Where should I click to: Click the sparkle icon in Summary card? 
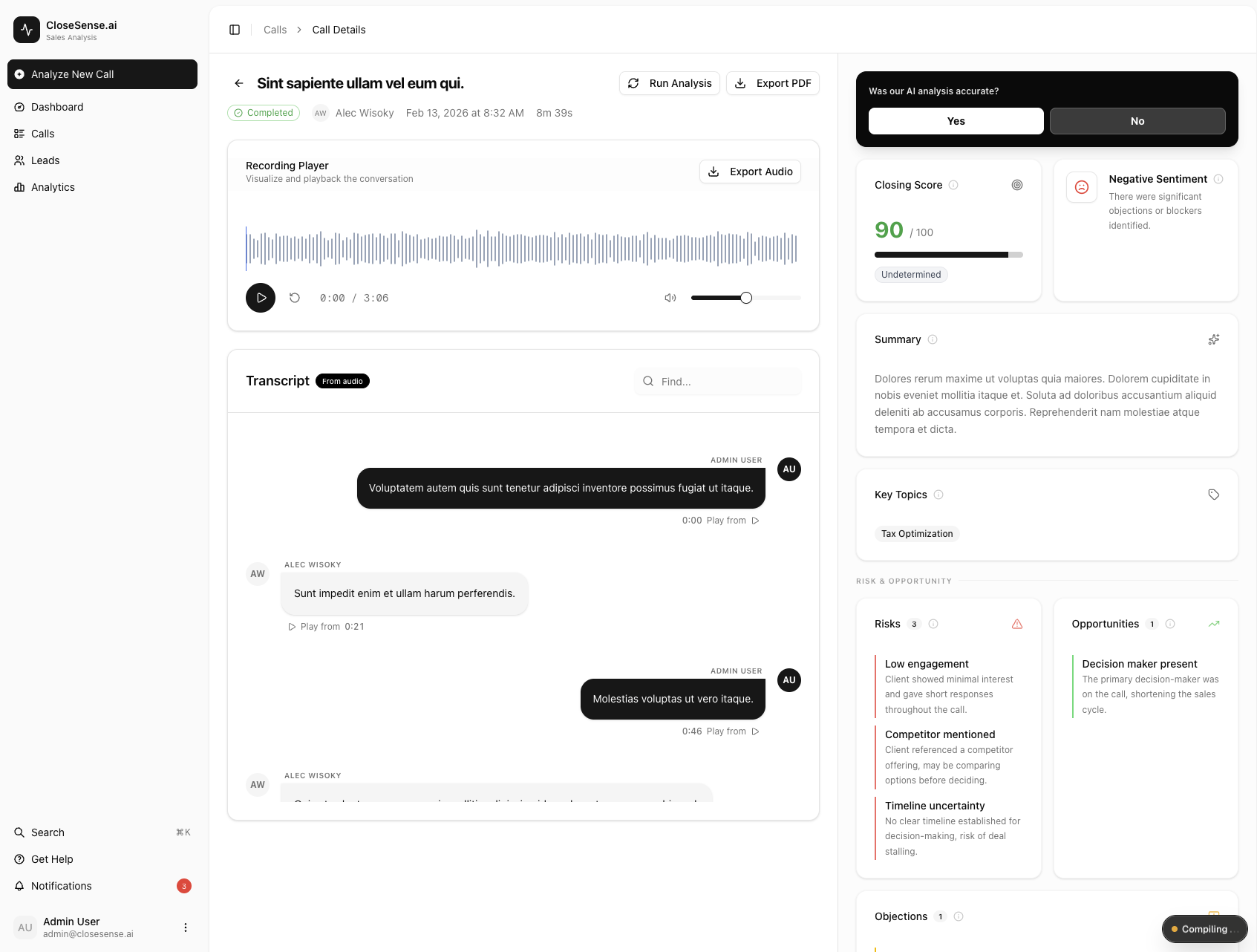[1213, 339]
